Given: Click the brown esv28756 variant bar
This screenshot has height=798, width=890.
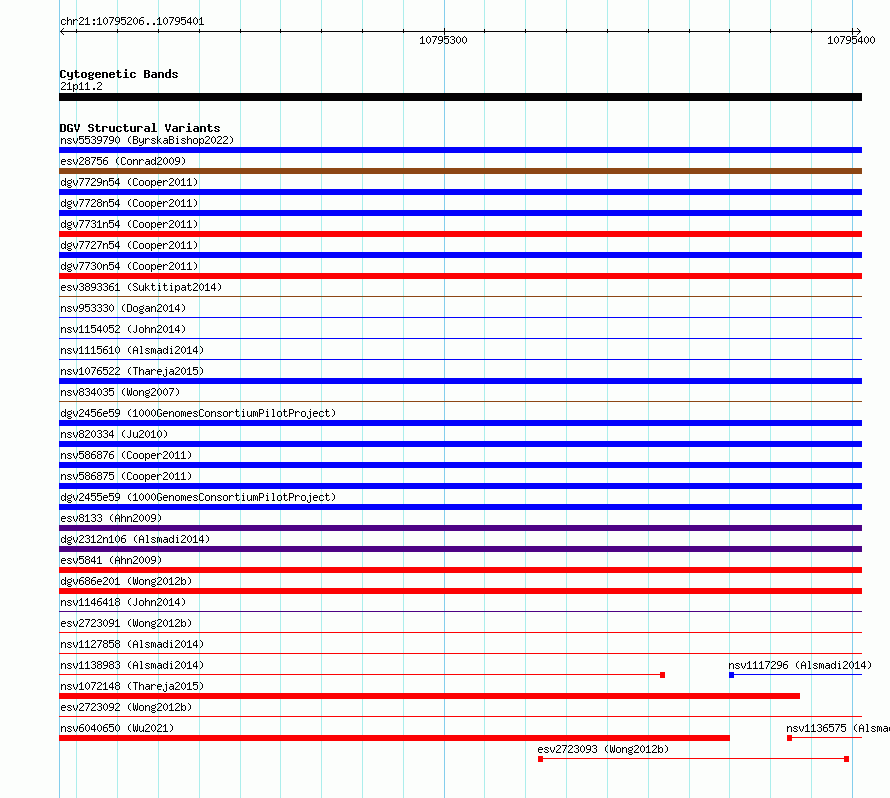Looking at the screenshot, I should [460, 171].
